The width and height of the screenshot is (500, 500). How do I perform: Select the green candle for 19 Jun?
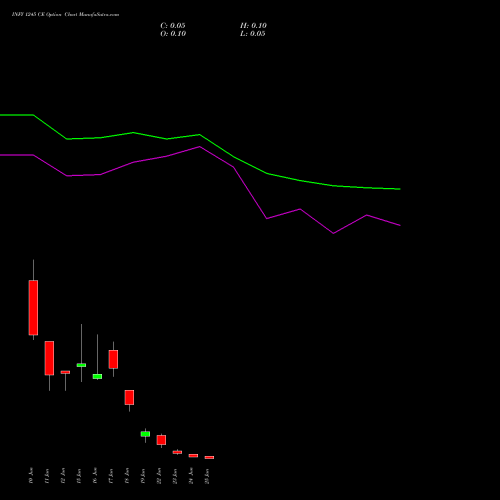[145, 434]
